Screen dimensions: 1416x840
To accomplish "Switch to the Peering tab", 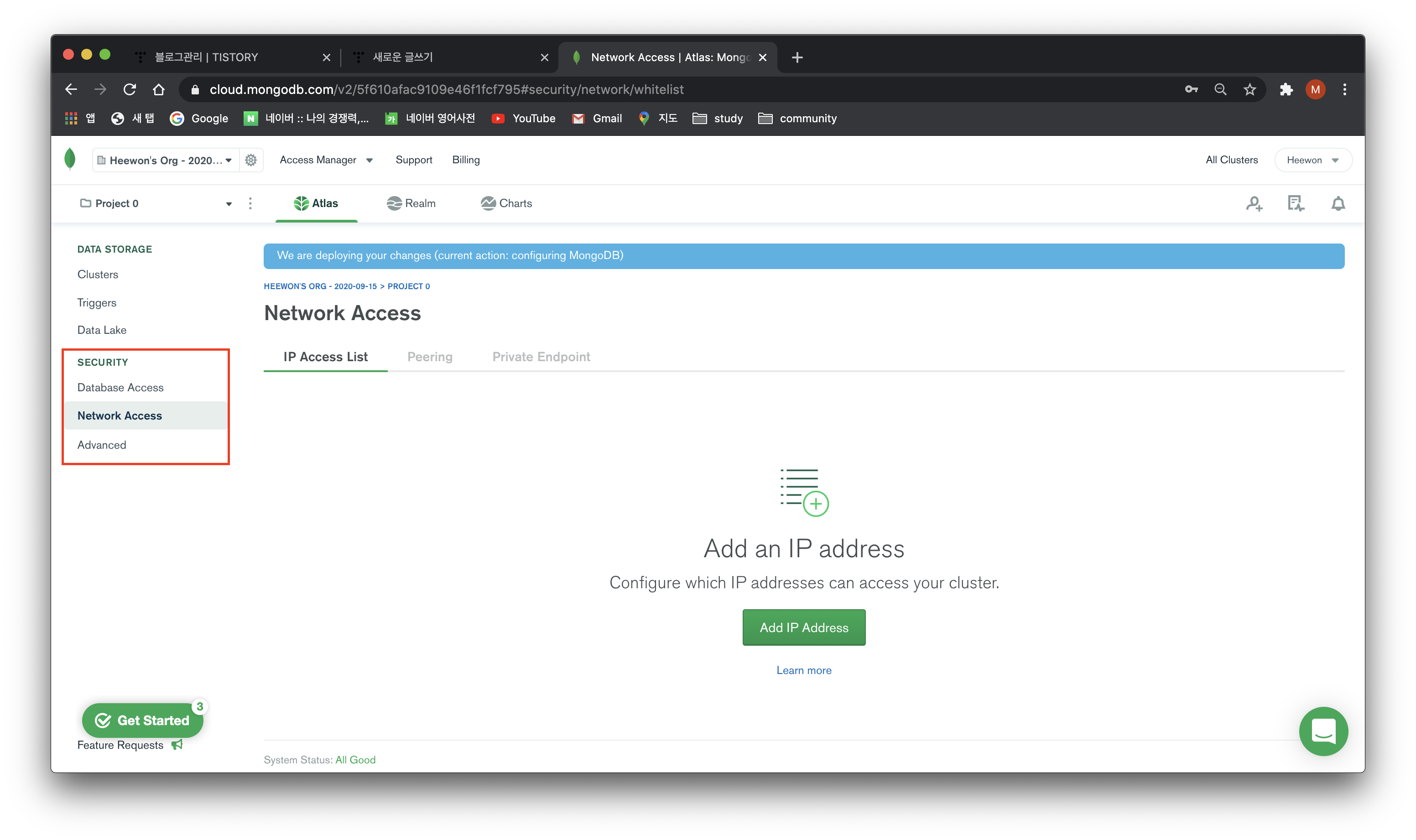I will tap(430, 357).
